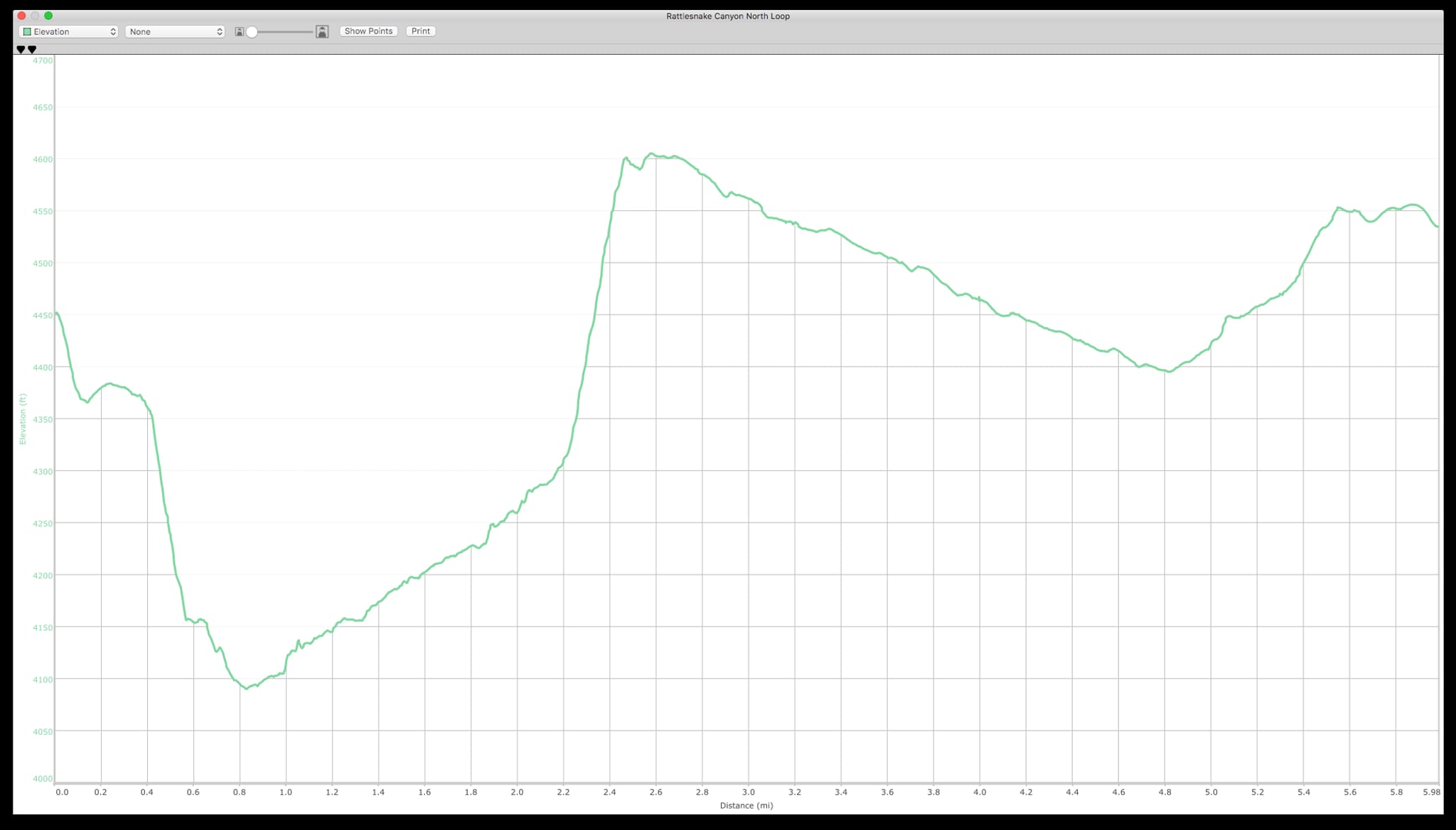Click the Elevation (ft) axis title
Image resolution: width=1456 pixels, height=830 pixels.
23,419
